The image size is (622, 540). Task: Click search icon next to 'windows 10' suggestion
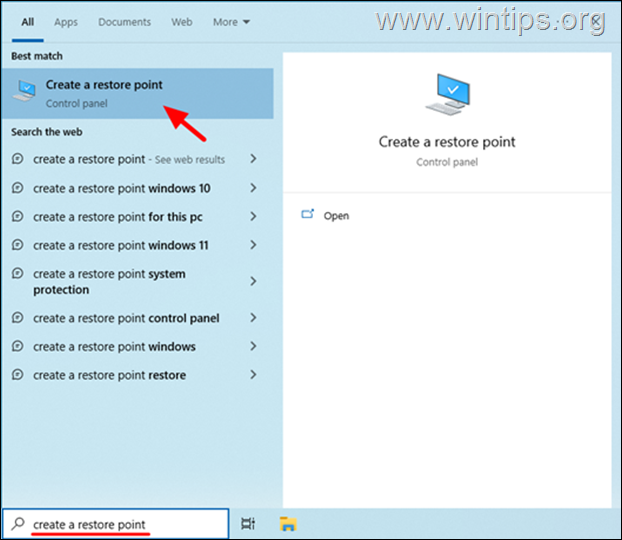pos(17,187)
